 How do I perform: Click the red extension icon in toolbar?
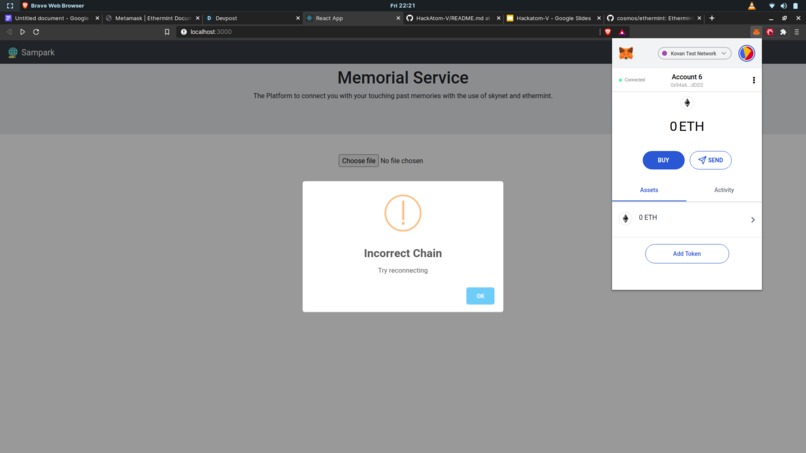tap(770, 32)
